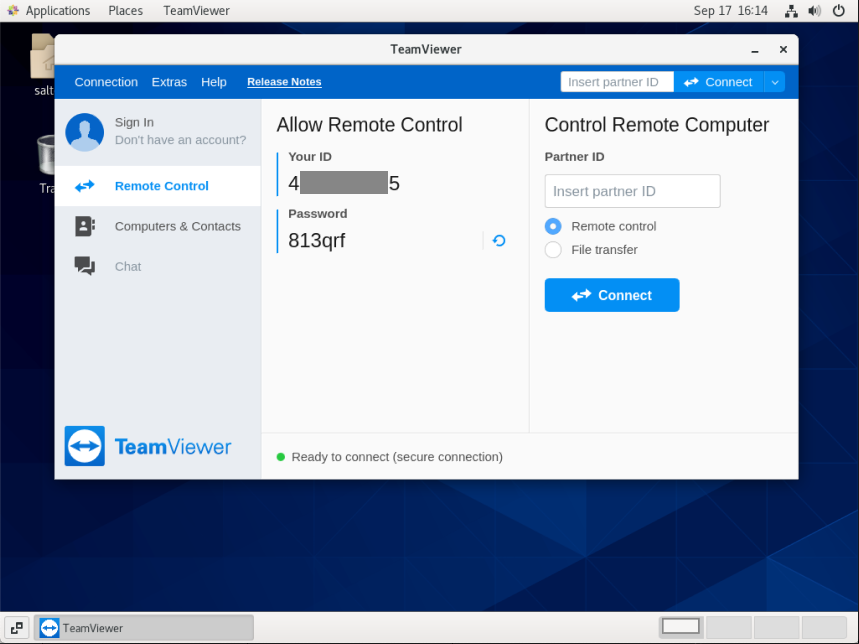Close the TeamViewer window
This screenshot has width=859, height=644.
783,50
